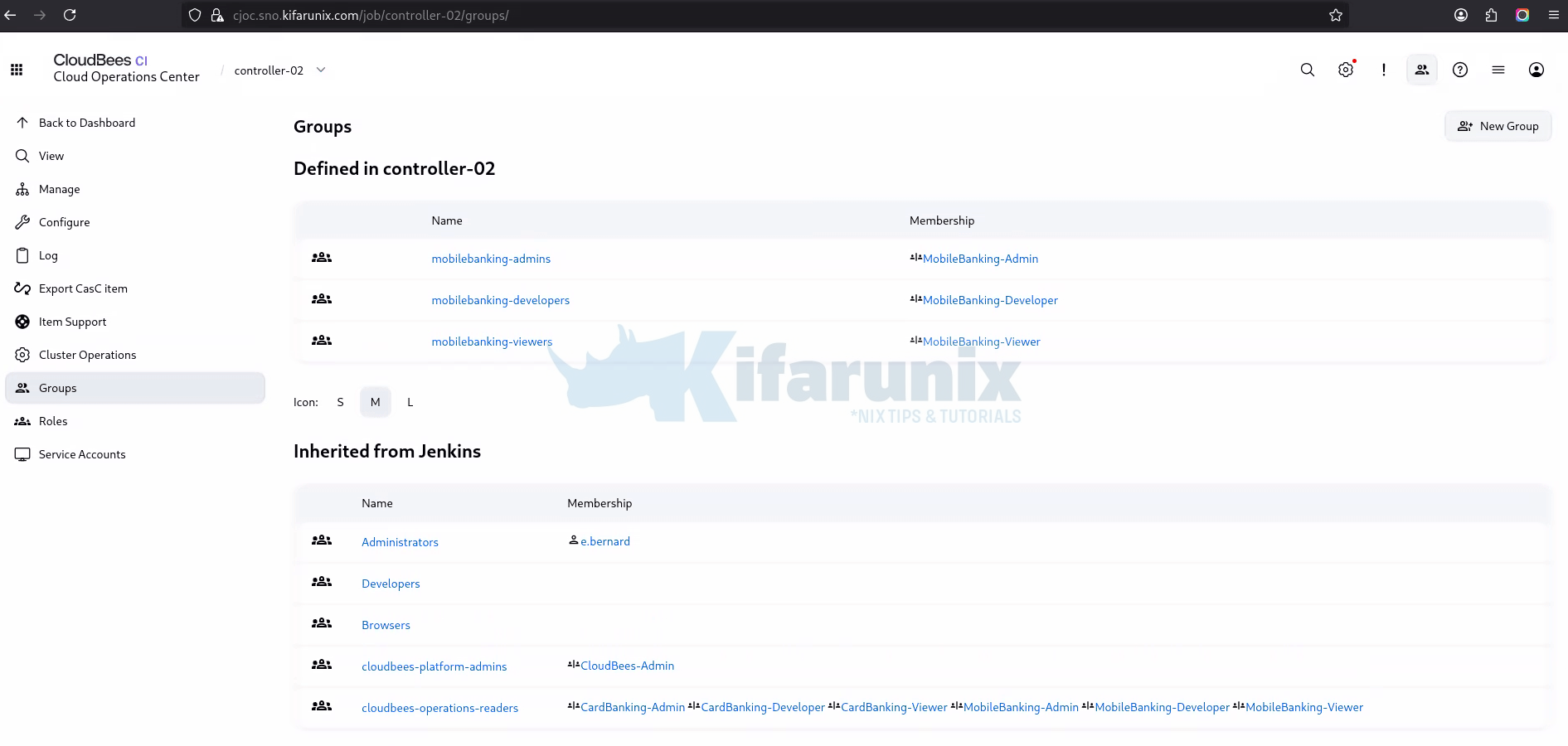Open the apps grid launcher icon
The image size is (1568, 746).
tap(17, 70)
